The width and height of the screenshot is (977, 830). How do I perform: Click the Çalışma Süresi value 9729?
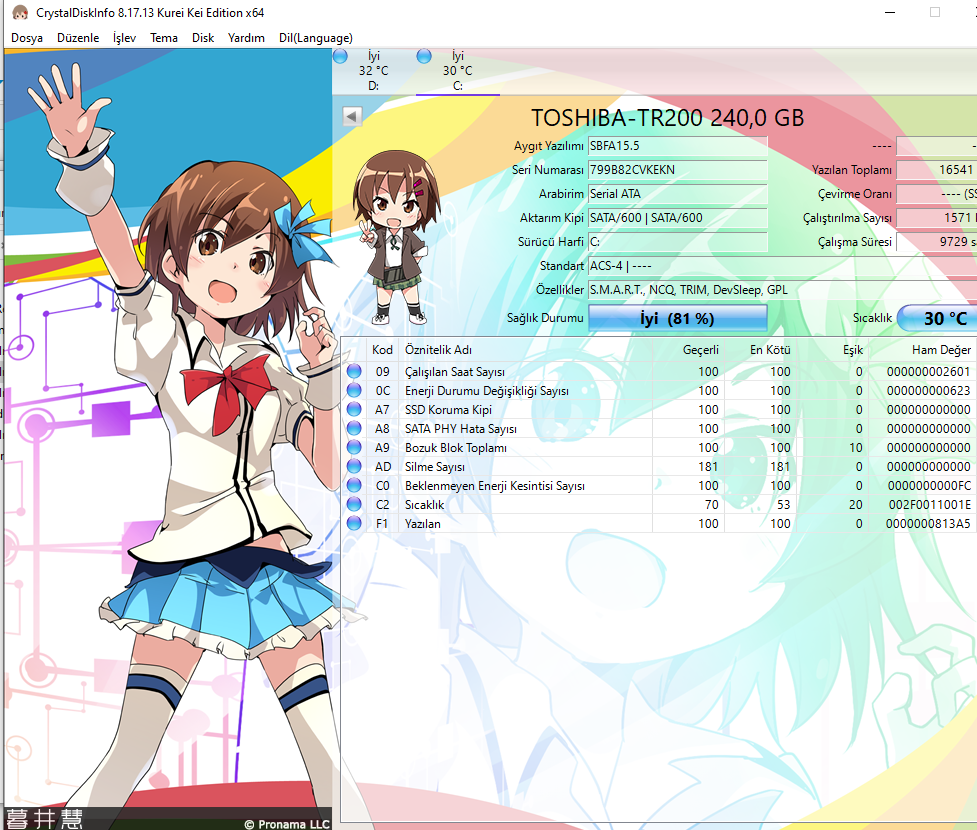point(936,242)
